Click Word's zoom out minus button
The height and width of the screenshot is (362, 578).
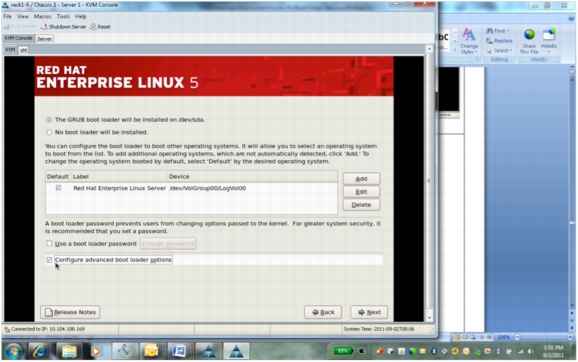[518, 337]
